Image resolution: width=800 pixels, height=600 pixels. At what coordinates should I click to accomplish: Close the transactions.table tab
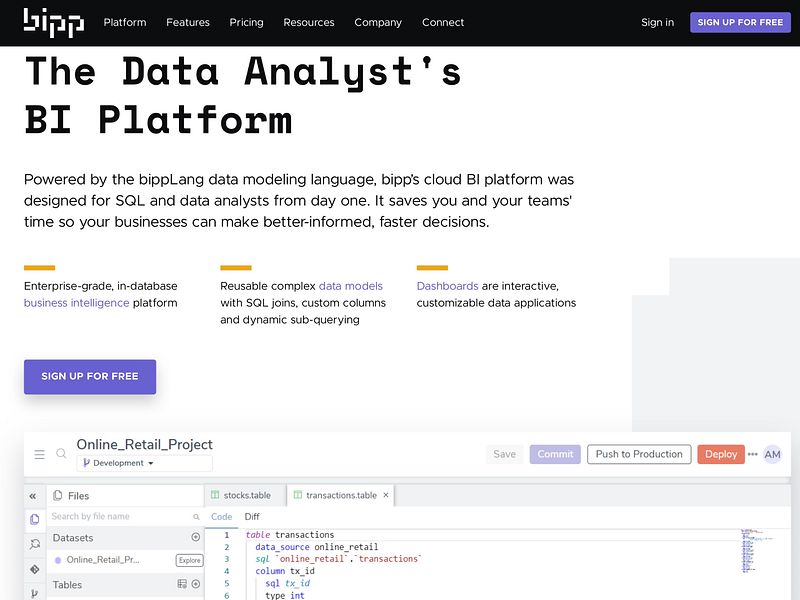(386, 495)
